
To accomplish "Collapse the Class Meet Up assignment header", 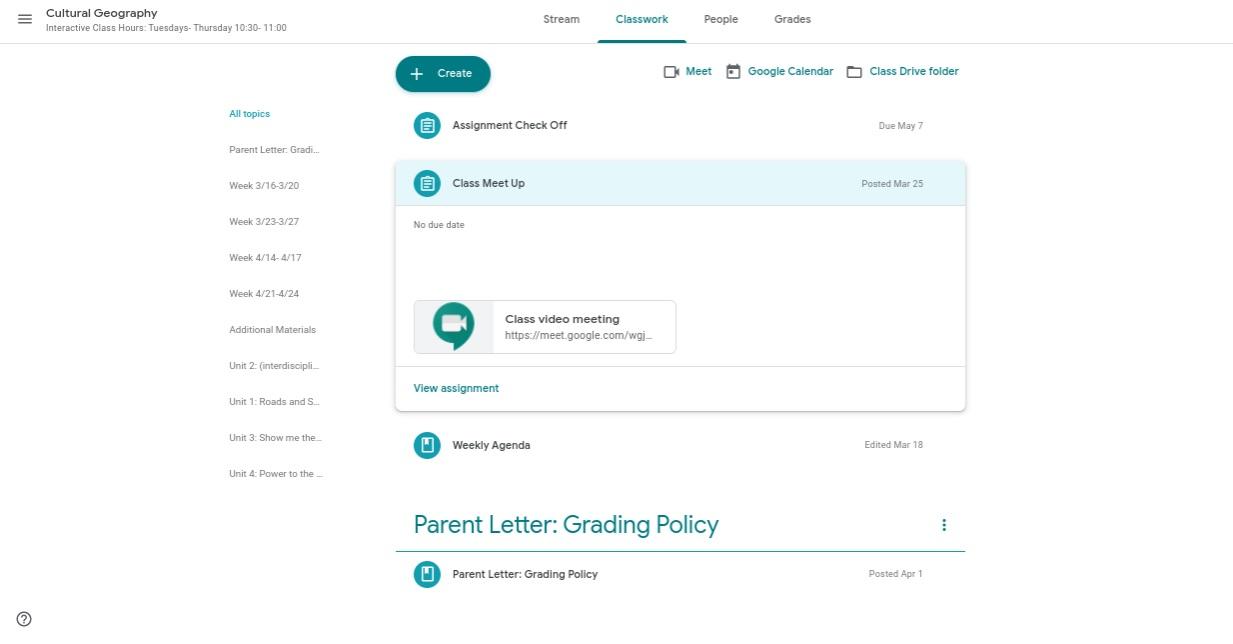I will pyautogui.click(x=680, y=184).
